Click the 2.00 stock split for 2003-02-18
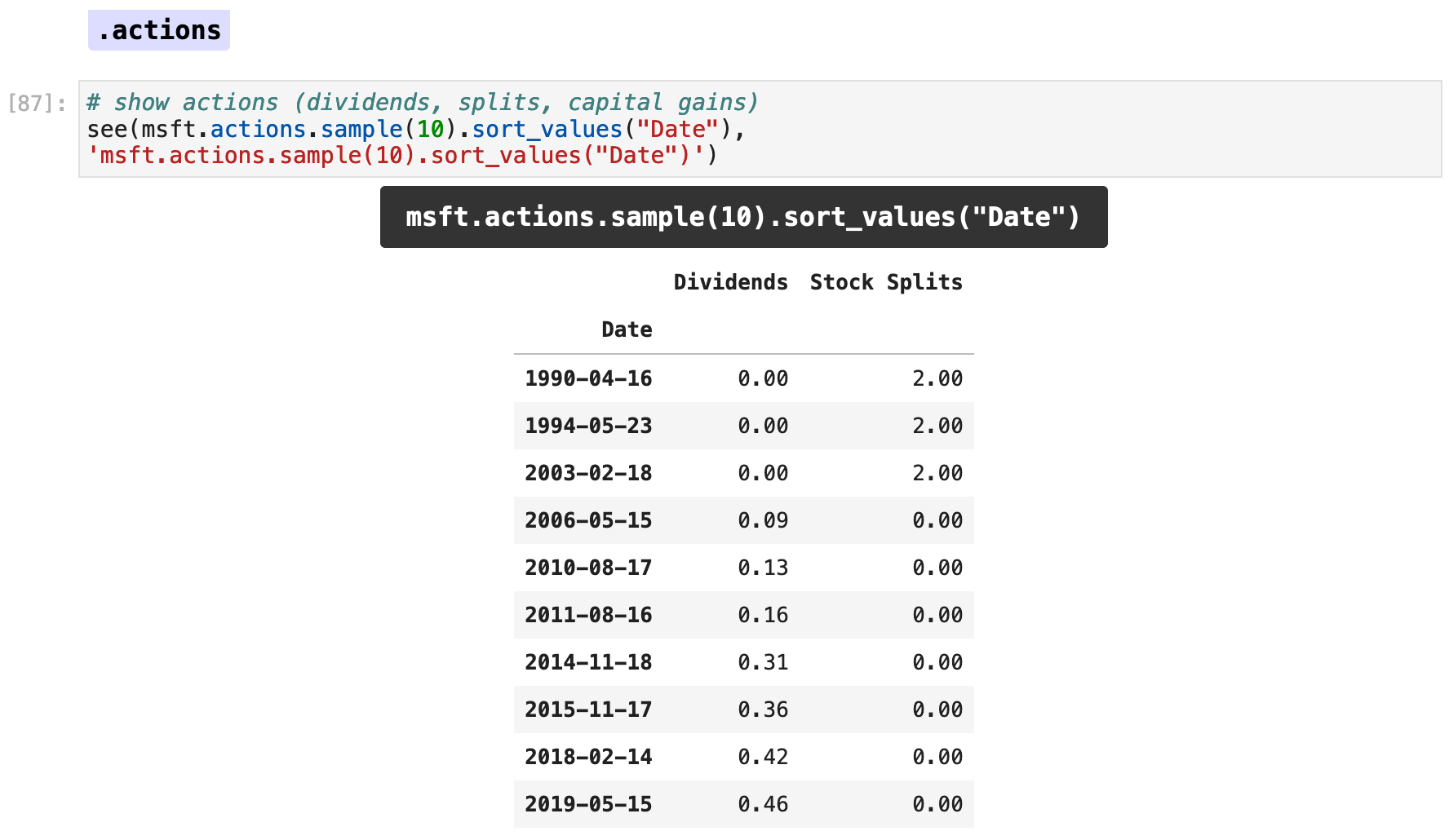1449x840 pixels. [937, 473]
